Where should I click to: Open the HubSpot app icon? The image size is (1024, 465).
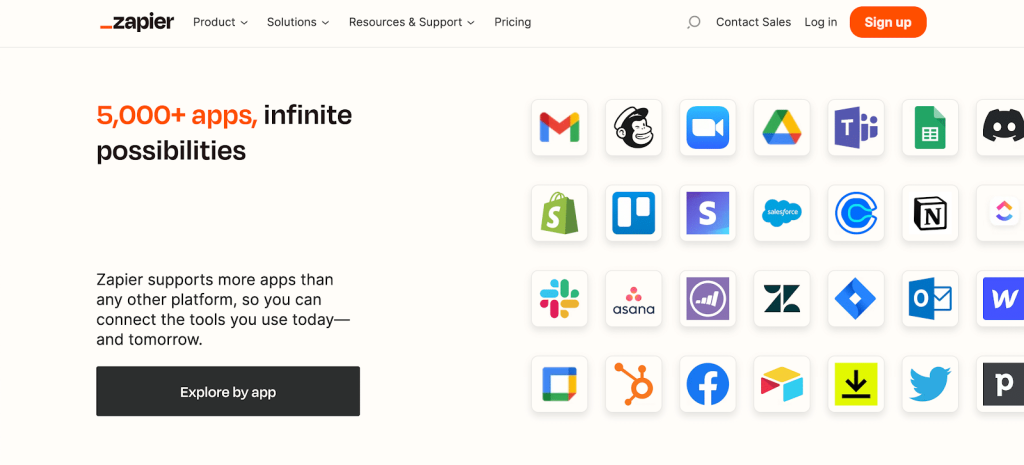pos(633,384)
